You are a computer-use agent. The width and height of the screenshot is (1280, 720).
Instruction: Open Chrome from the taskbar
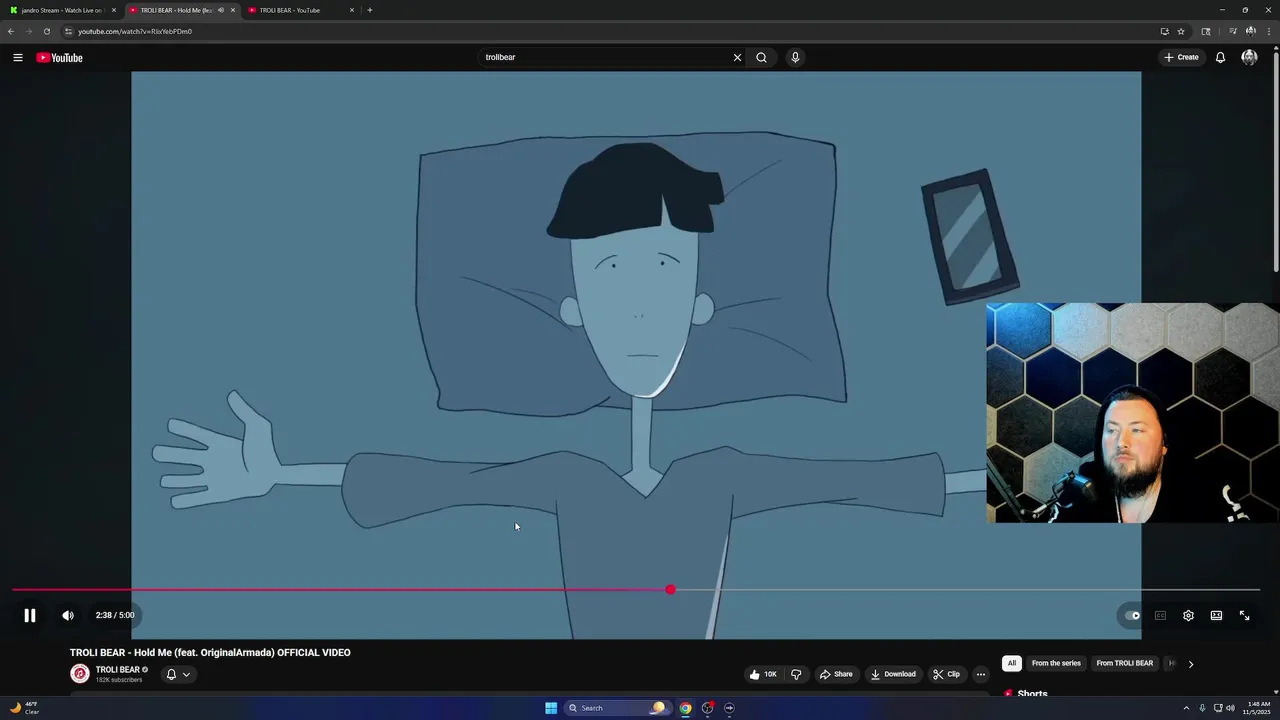[685, 708]
